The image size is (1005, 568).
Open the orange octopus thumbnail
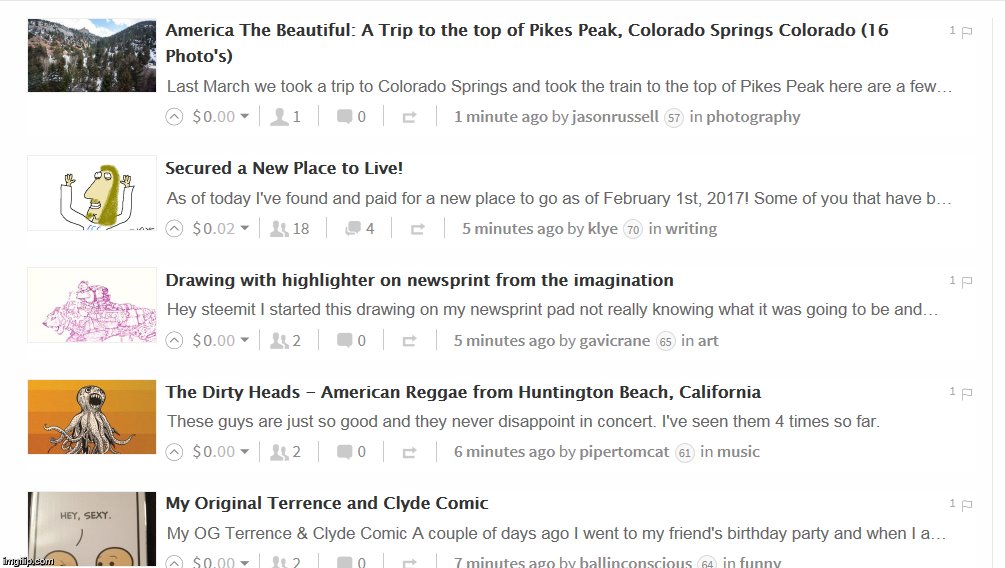click(x=92, y=417)
